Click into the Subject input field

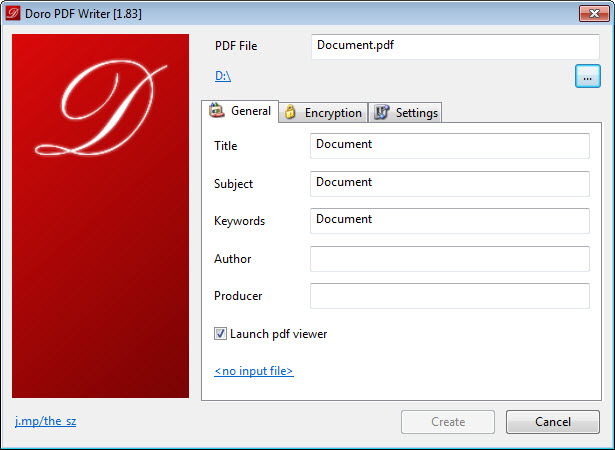coord(450,184)
